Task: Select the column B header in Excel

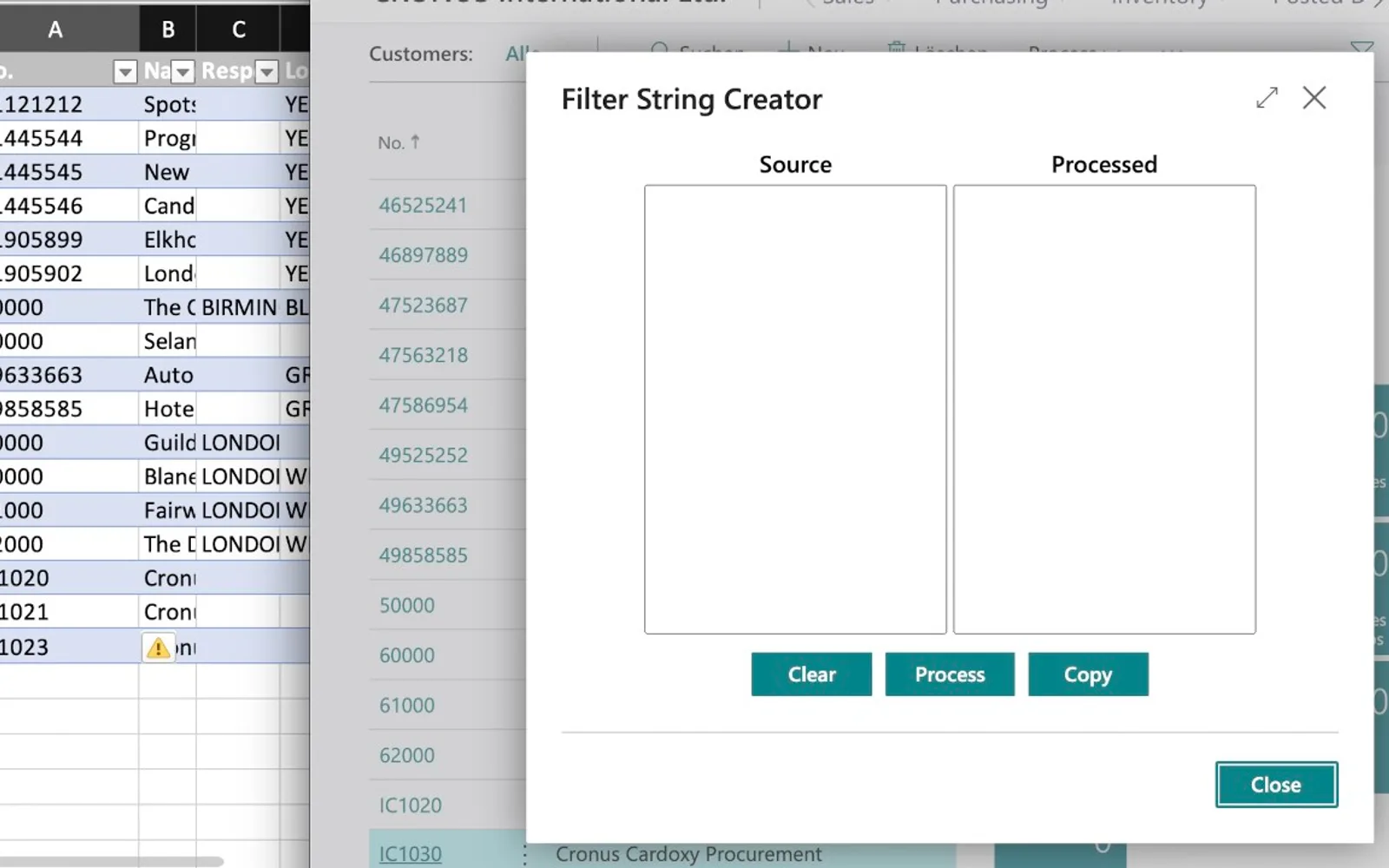Action: (168, 30)
